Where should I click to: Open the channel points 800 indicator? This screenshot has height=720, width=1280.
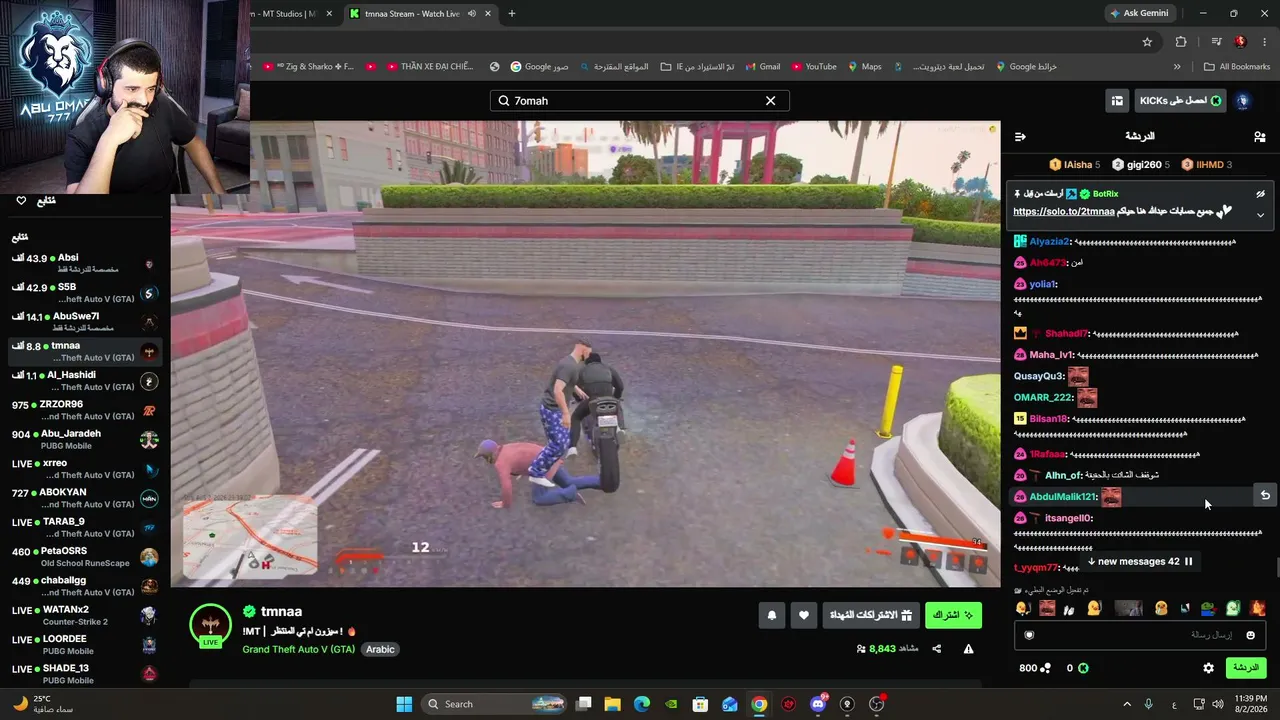coord(1035,668)
